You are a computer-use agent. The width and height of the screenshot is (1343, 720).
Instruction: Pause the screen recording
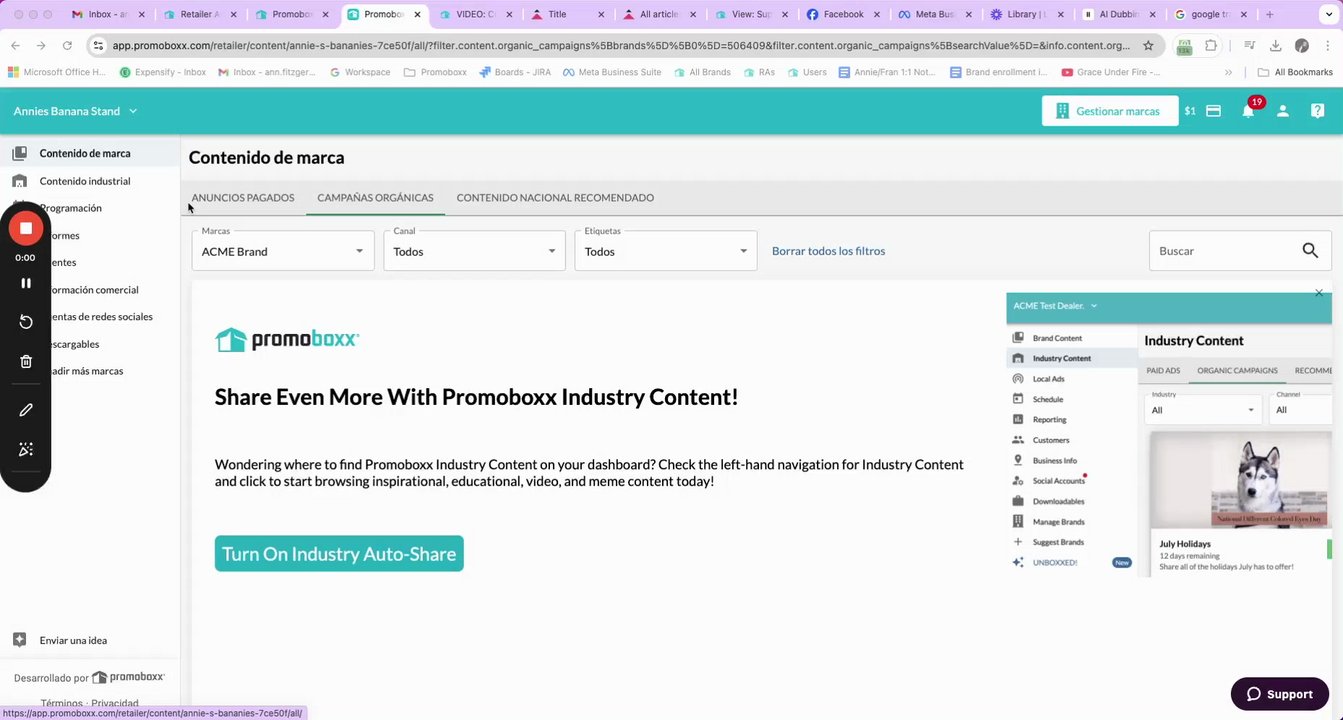(26, 283)
